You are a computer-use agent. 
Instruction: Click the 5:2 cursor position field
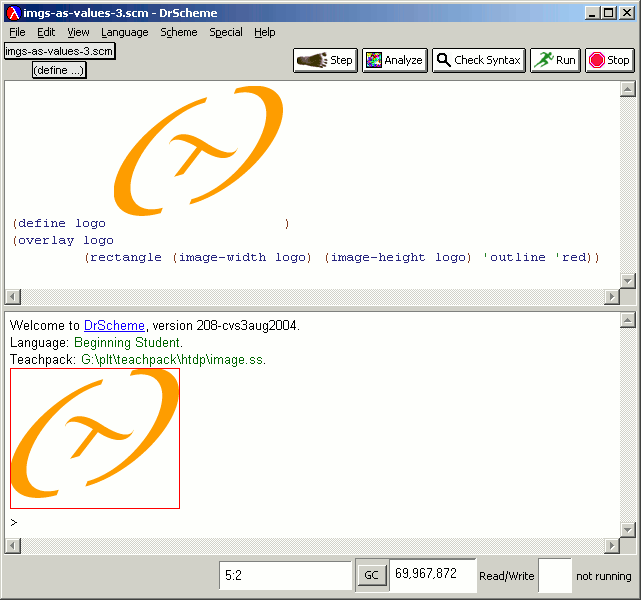(x=285, y=575)
